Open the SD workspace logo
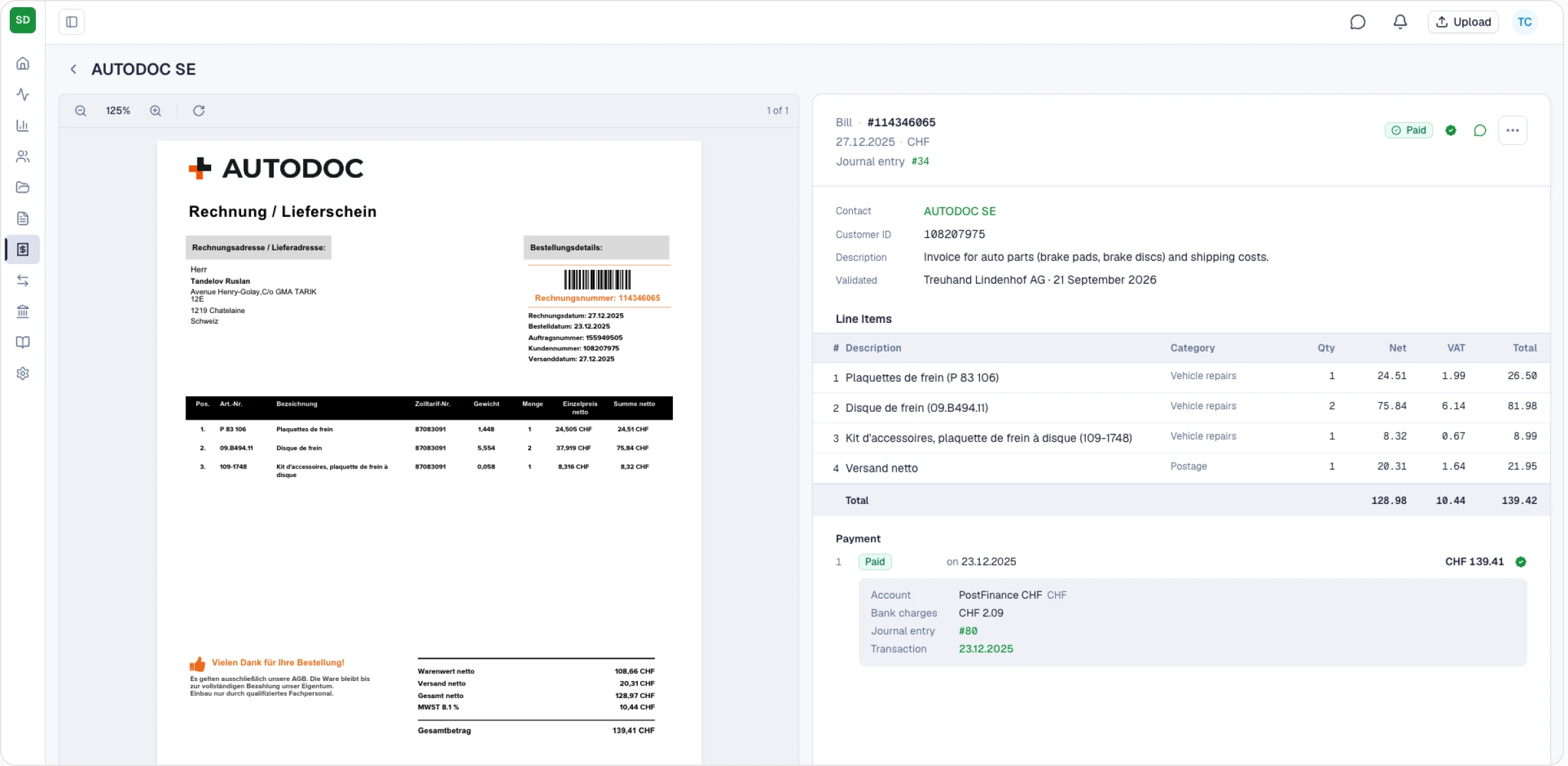 (x=23, y=20)
